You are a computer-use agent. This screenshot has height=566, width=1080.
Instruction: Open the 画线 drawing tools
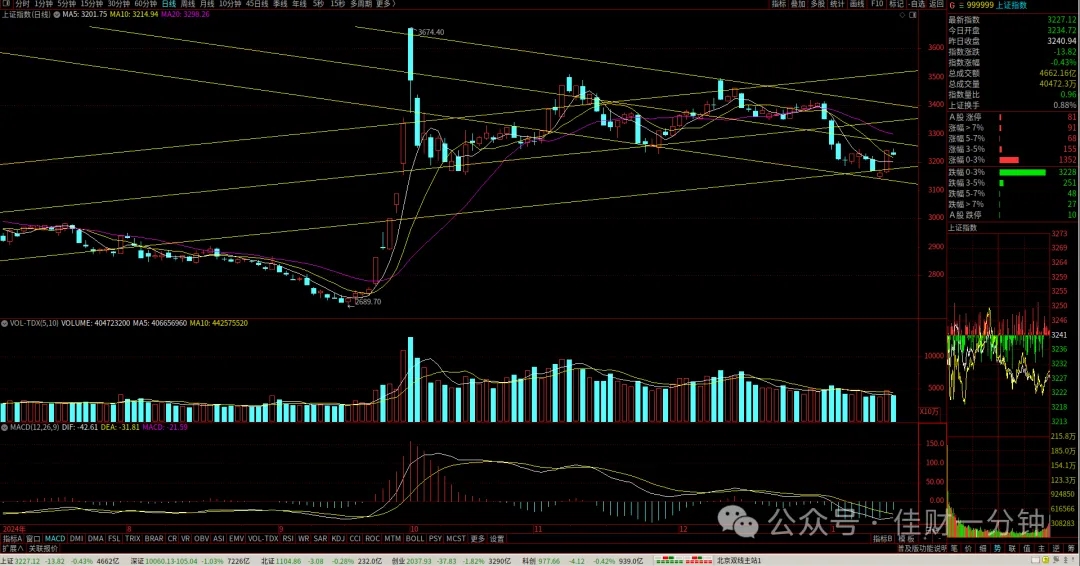[x=857, y=4]
